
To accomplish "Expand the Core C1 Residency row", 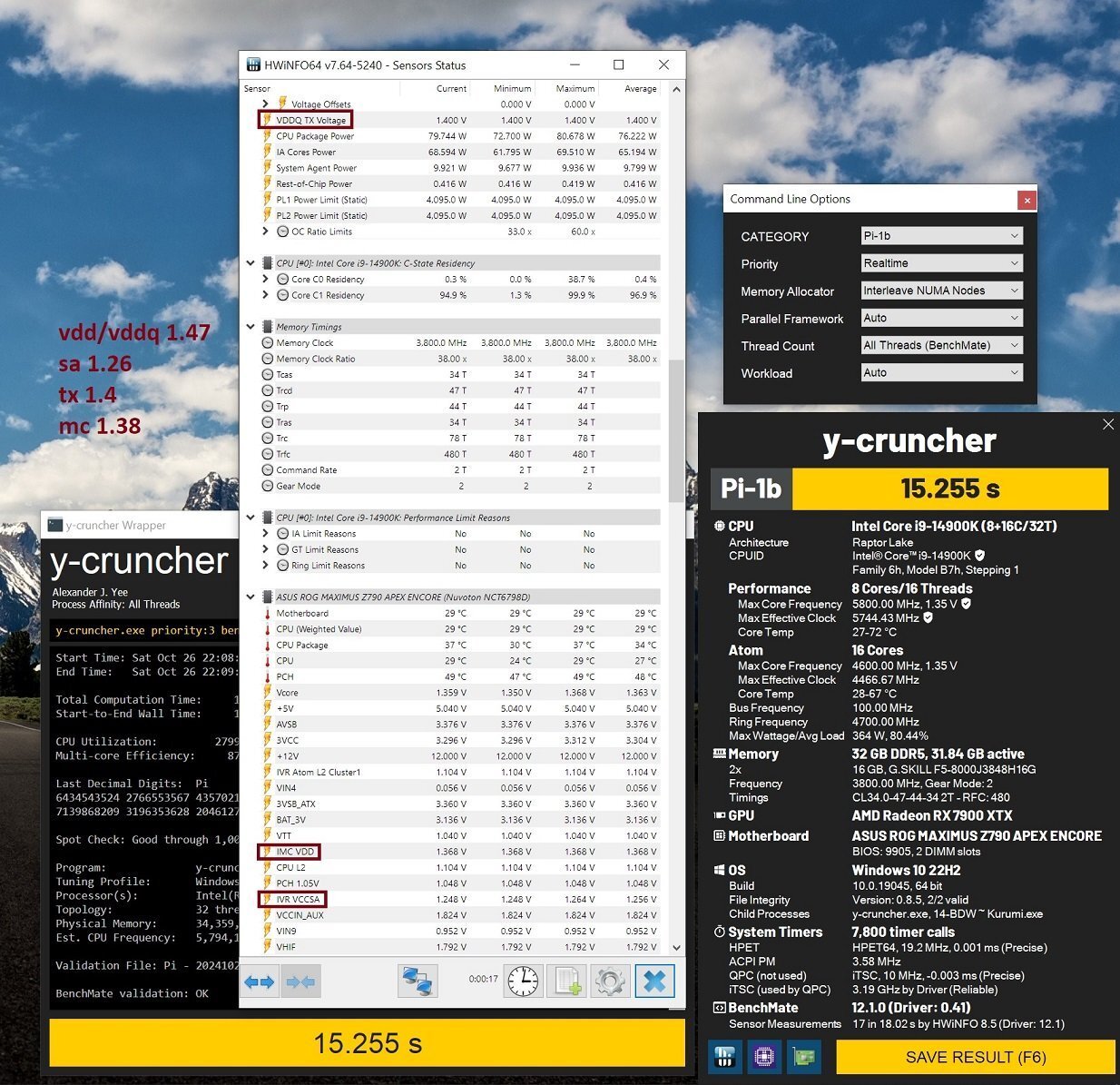I will click(x=265, y=295).
